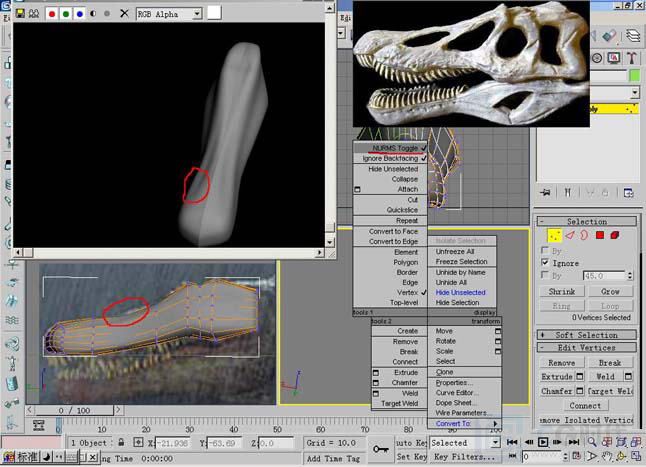Toggle Show End Result icon
Viewport: 646px width, 467px height.
point(568,192)
